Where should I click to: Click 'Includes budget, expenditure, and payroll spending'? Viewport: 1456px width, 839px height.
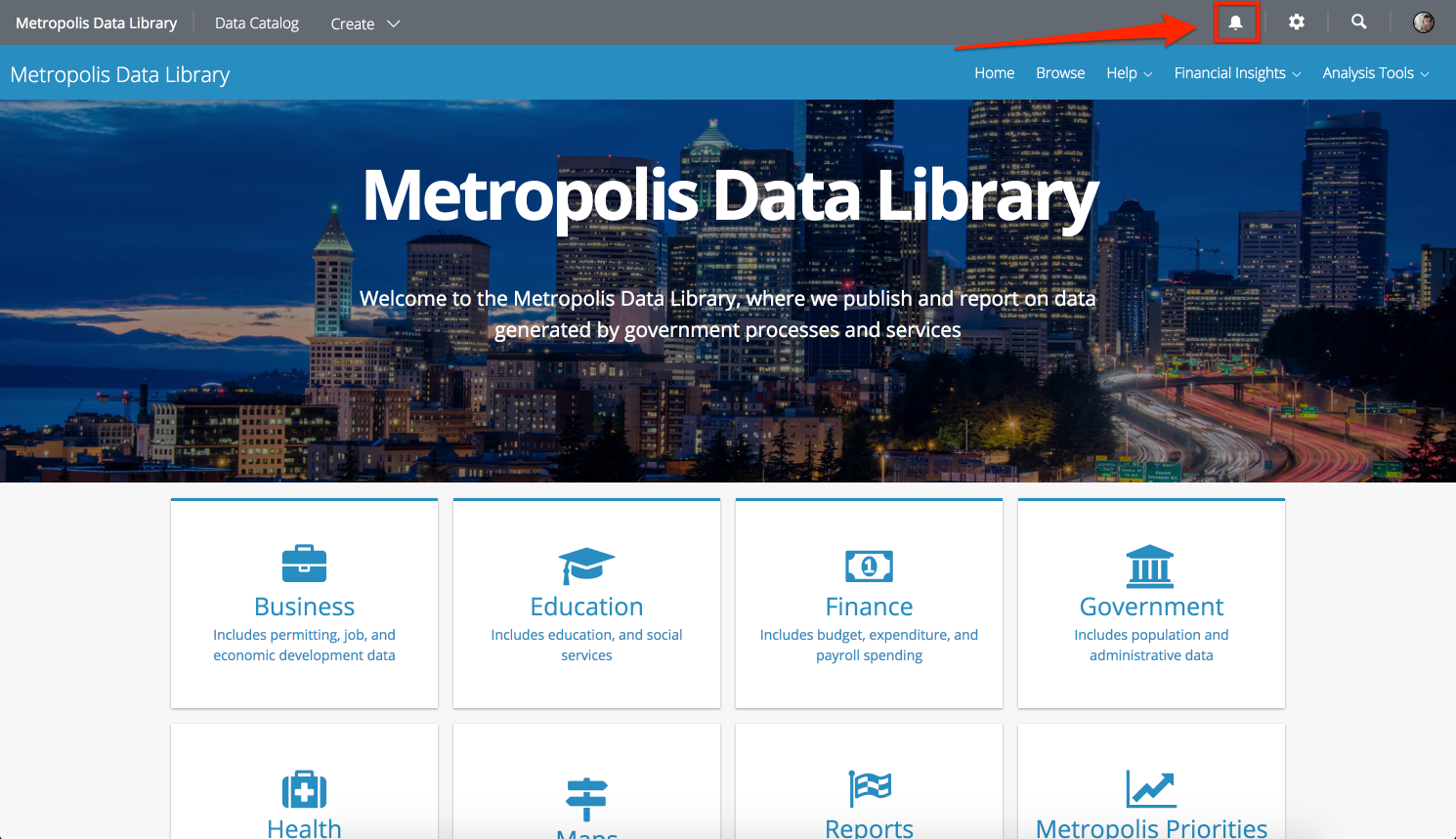(869, 645)
